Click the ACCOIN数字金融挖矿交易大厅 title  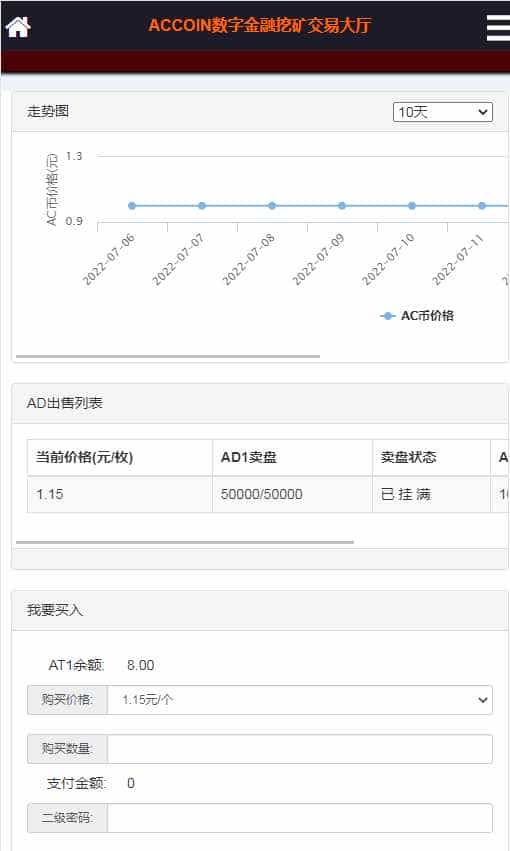pyautogui.click(x=260, y=26)
